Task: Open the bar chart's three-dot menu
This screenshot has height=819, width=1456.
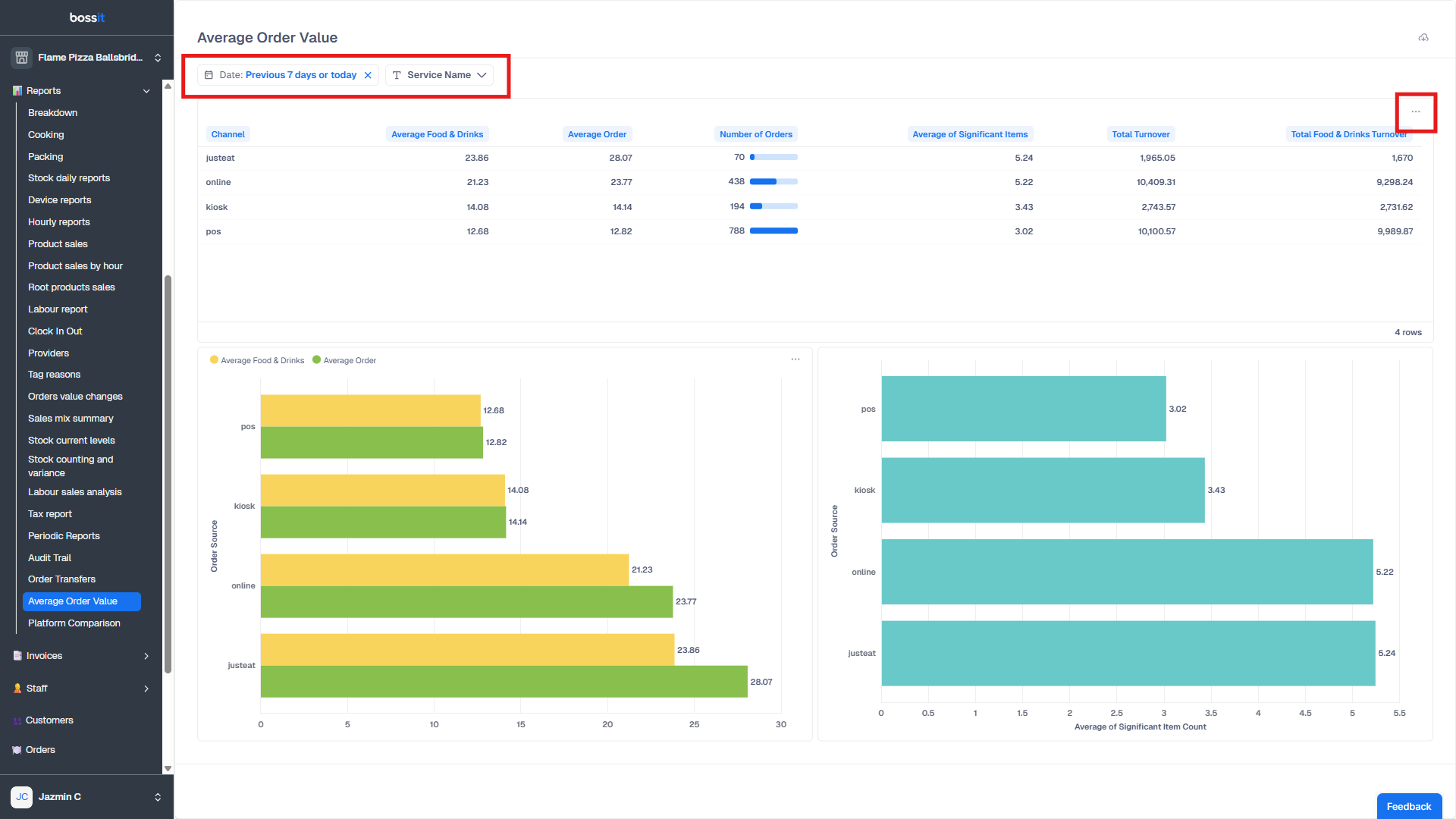Action: 795,359
